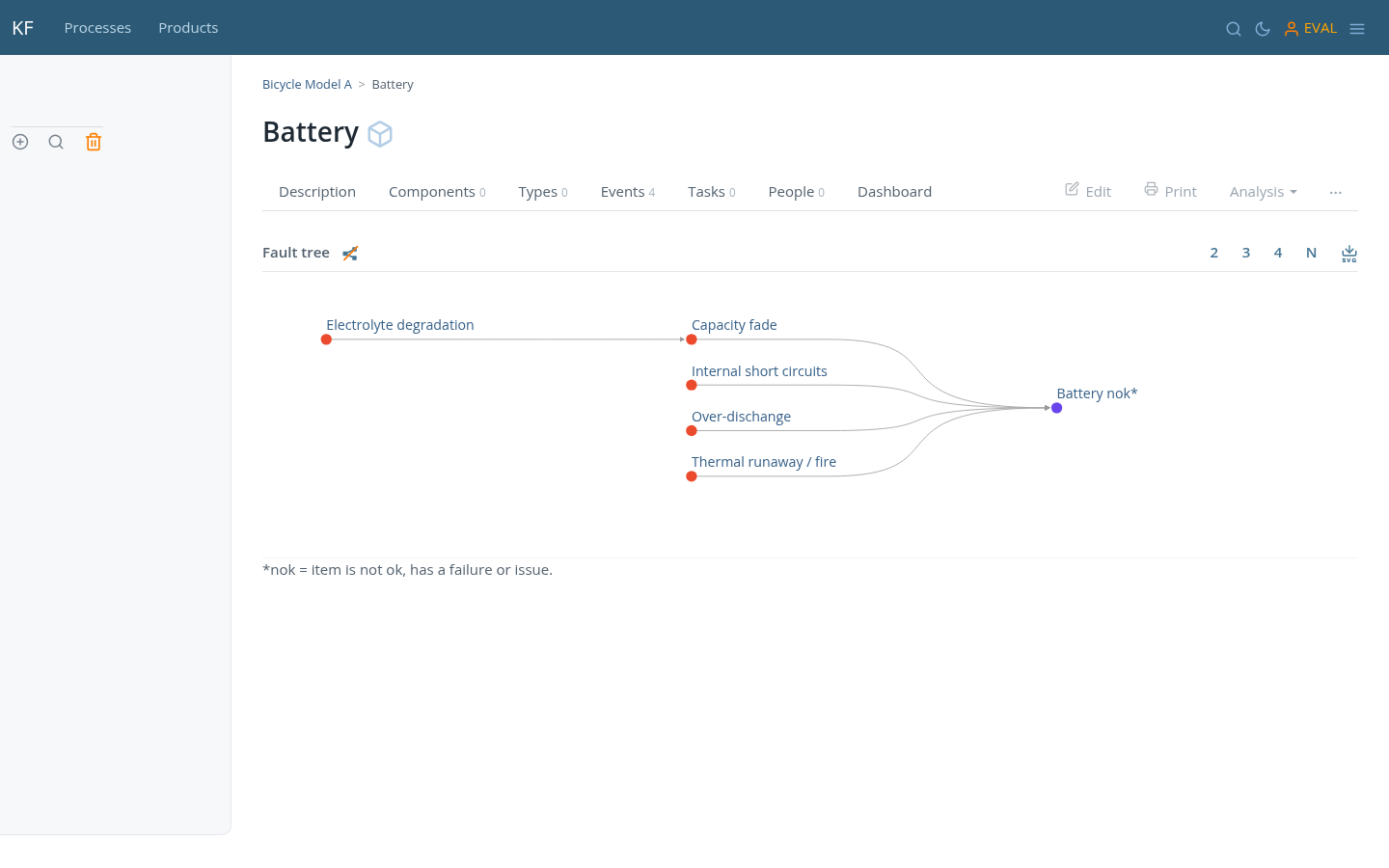The height and width of the screenshot is (868, 1389).
Task: Switch to the People tab
Action: [797, 192]
